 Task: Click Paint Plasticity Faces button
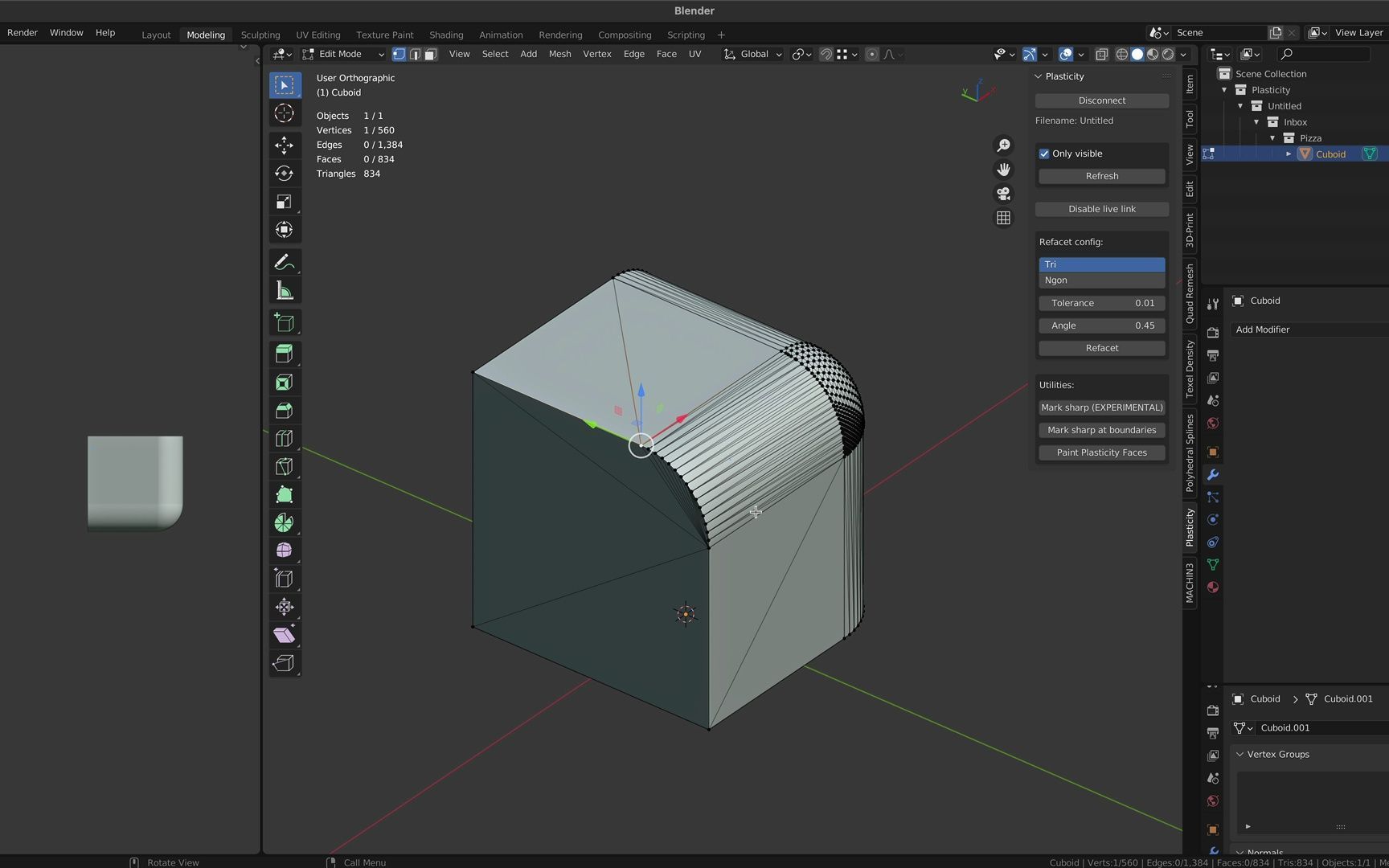[x=1102, y=452]
